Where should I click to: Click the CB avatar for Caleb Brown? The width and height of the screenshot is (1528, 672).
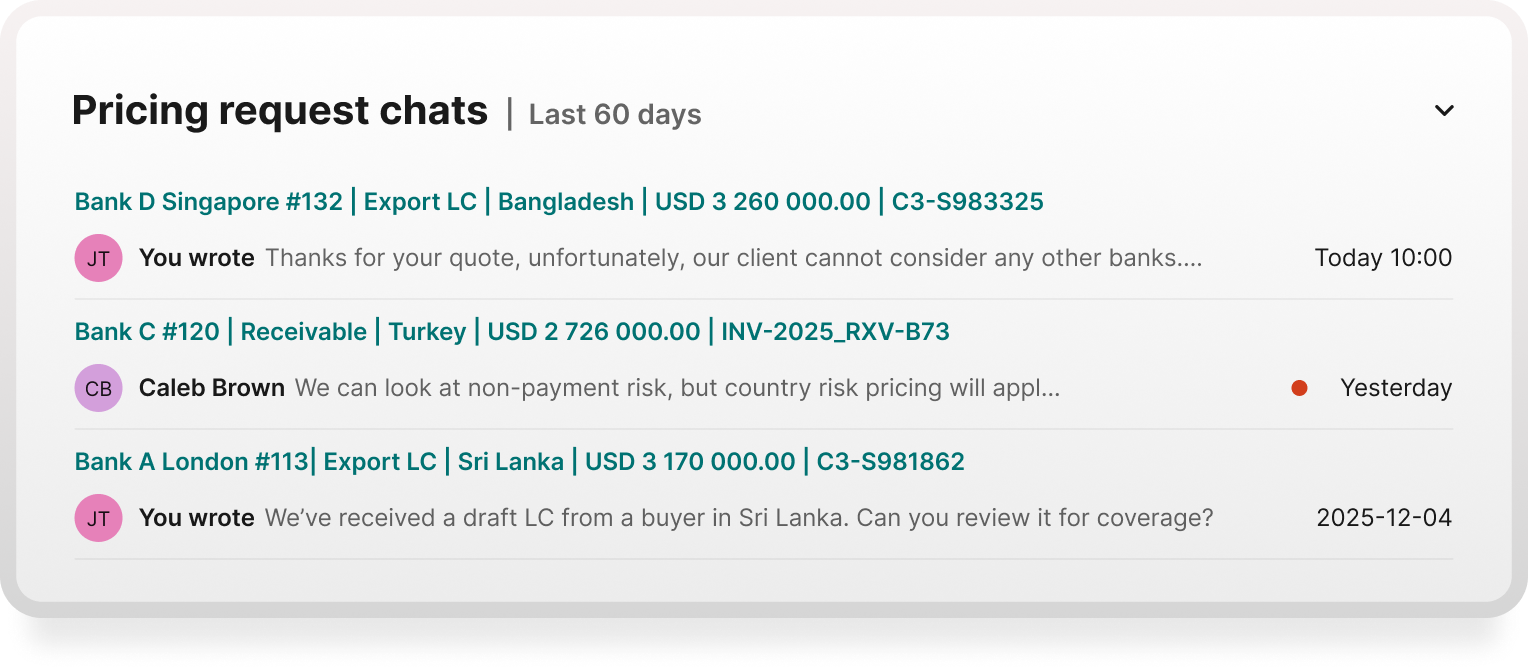click(98, 388)
